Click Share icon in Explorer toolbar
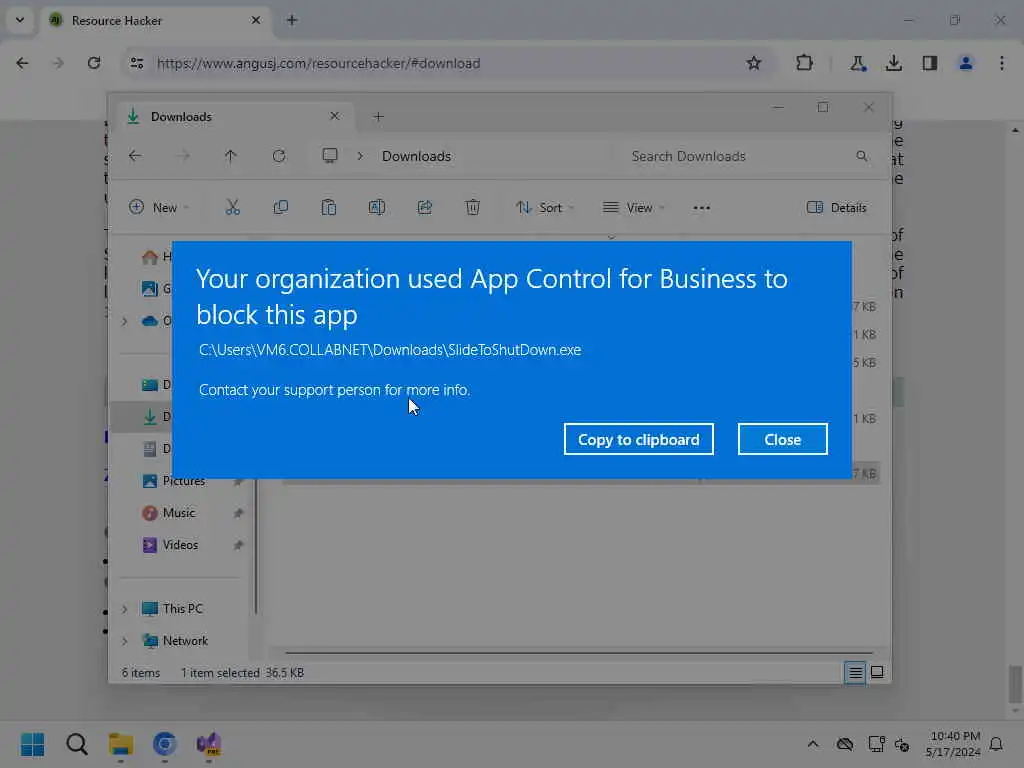The height and width of the screenshot is (768, 1024). [x=424, y=208]
